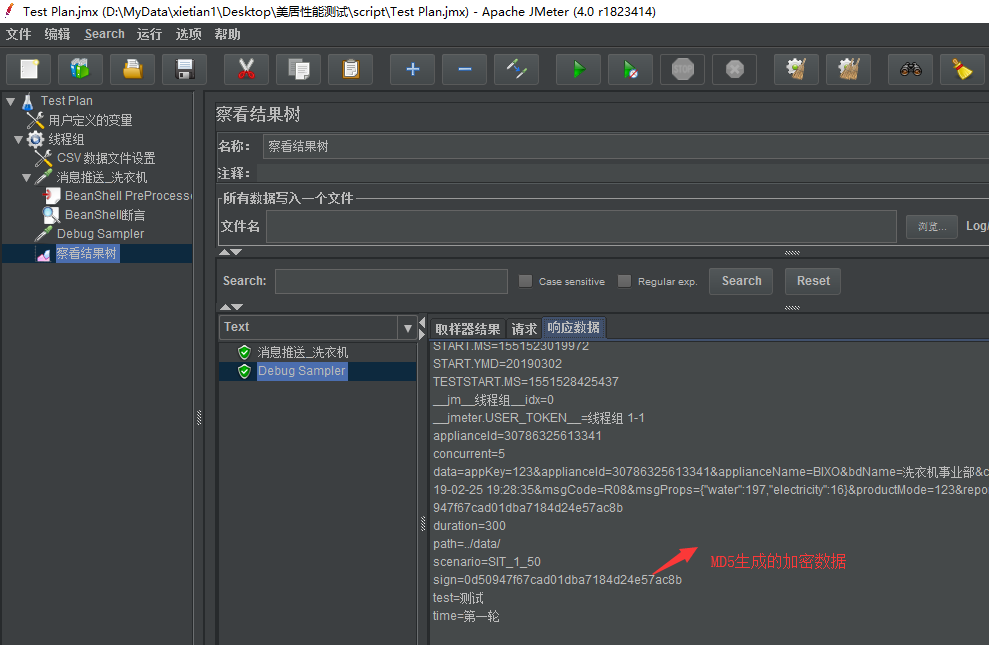Click the green shield beside Debug Sampler result
Screen dimensions: 989x645
[245, 371]
